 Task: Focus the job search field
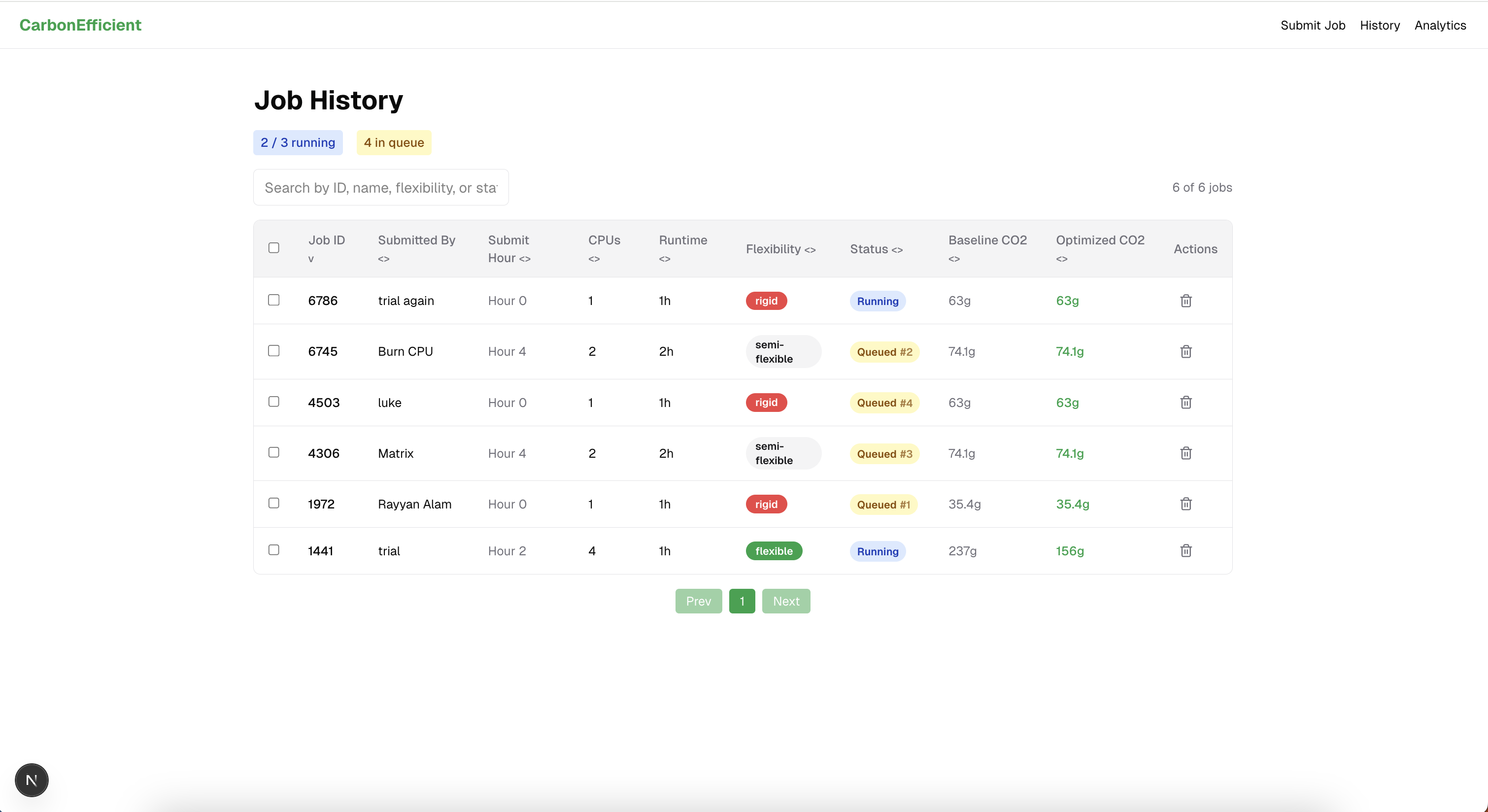tap(381, 187)
